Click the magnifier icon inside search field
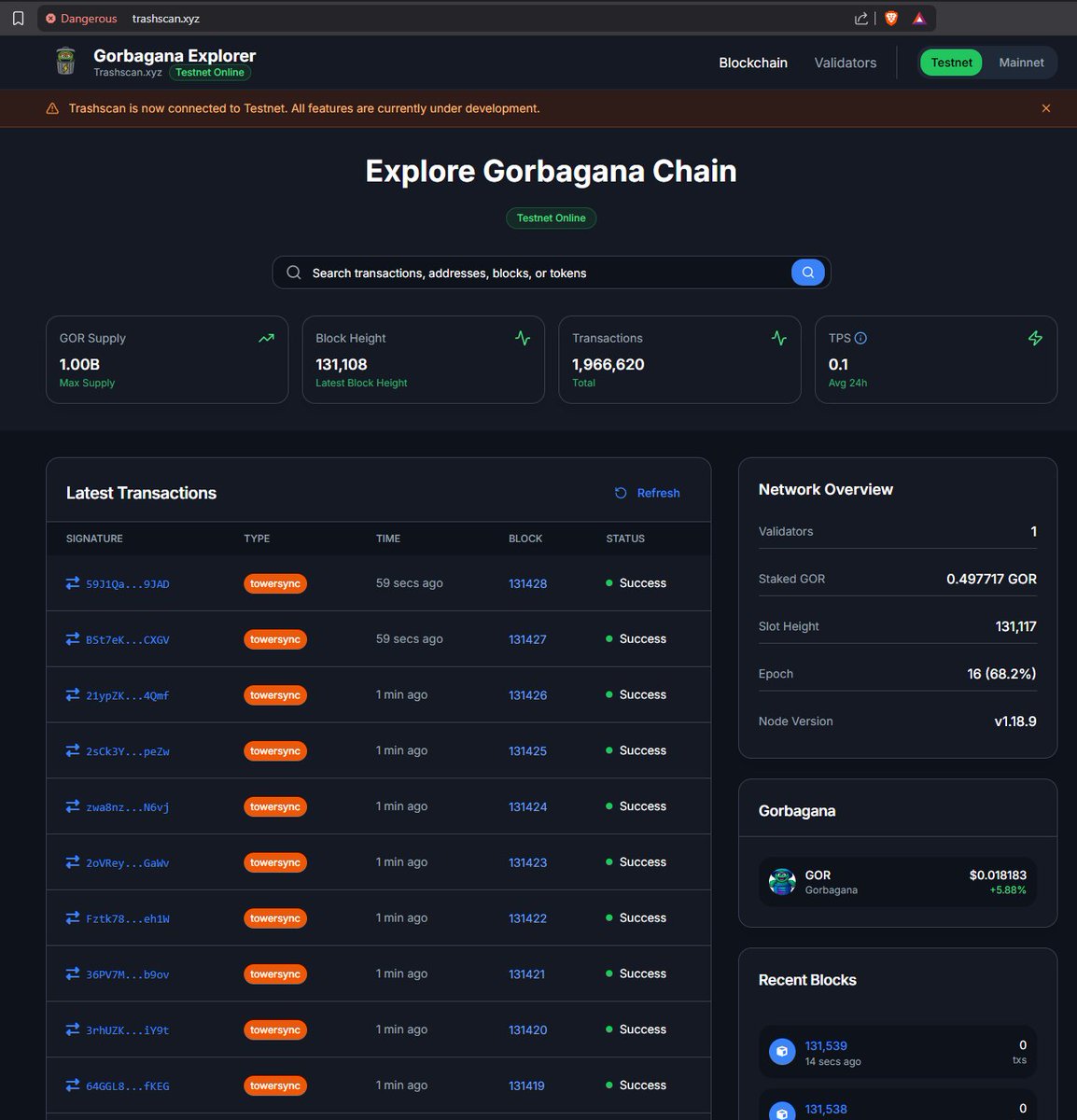The image size is (1077, 1120). pyautogui.click(x=294, y=273)
